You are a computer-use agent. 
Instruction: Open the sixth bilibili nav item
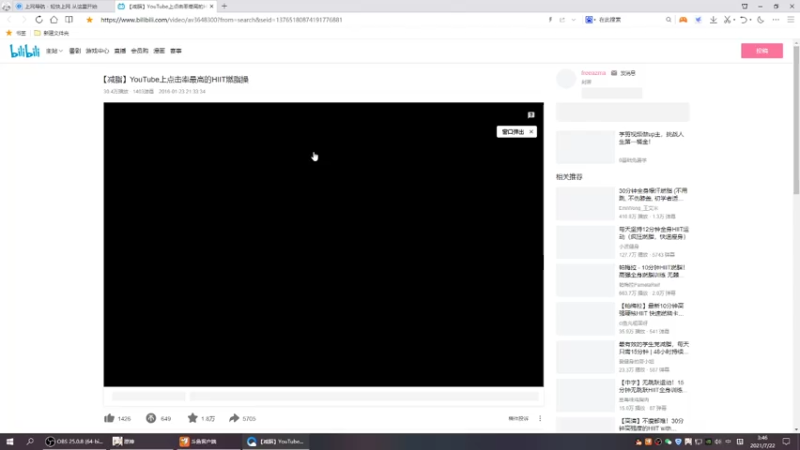[x=159, y=51]
